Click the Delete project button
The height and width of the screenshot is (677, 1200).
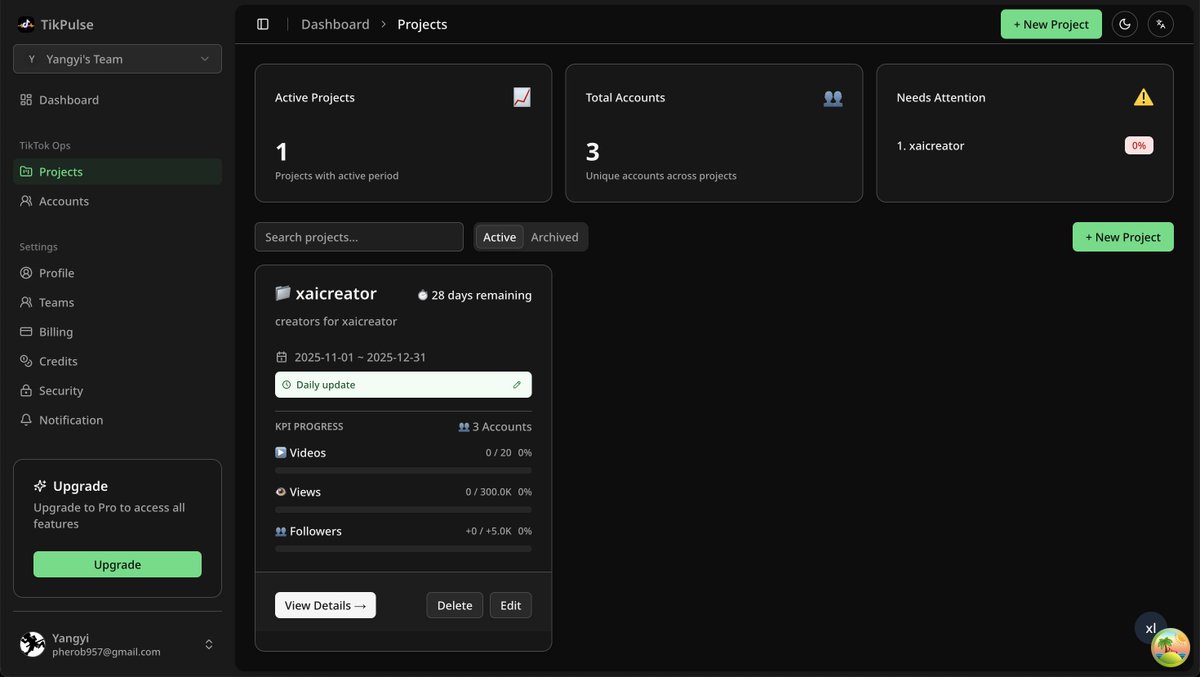click(455, 605)
